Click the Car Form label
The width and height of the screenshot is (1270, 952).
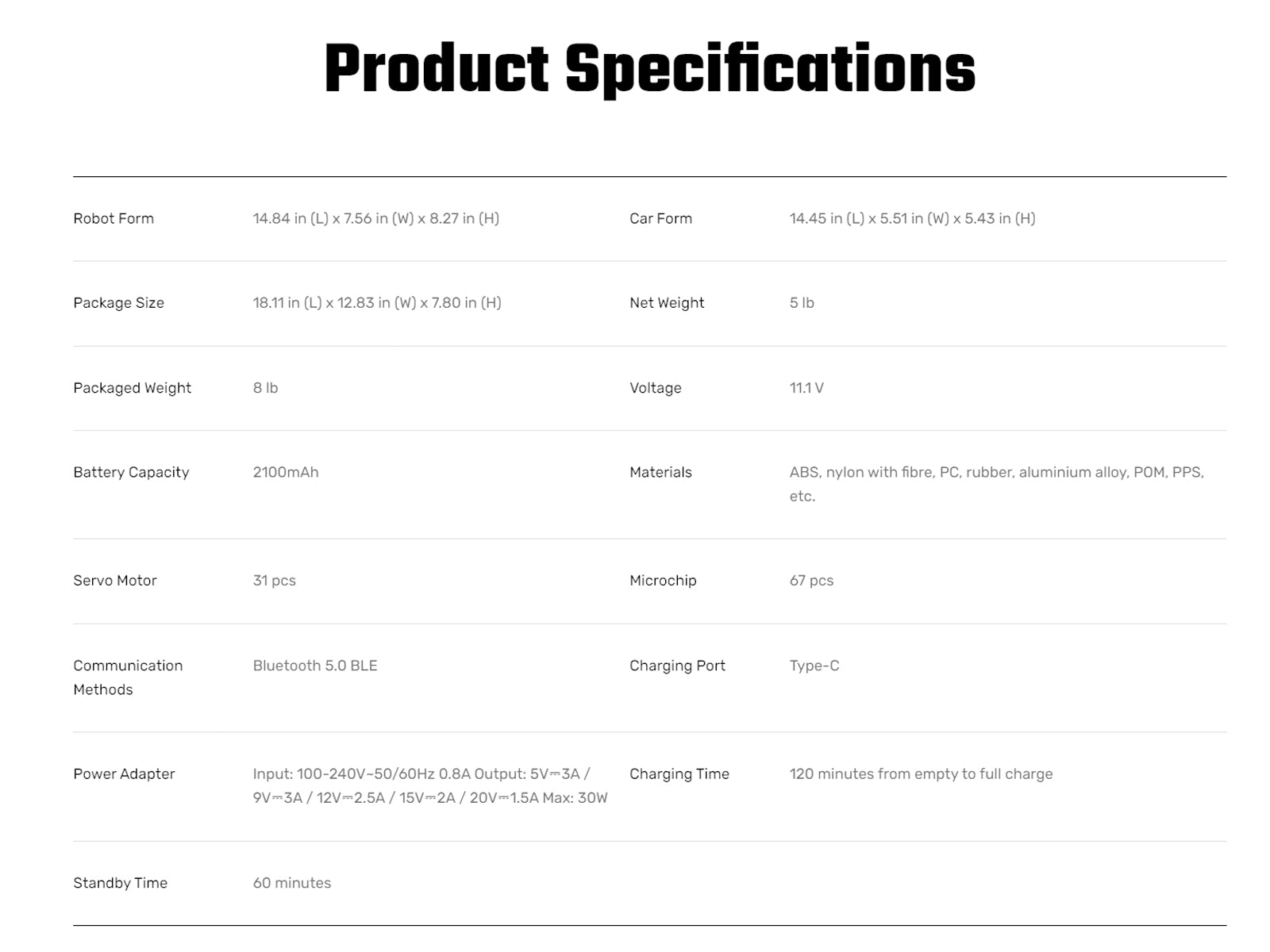click(x=660, y=218)
